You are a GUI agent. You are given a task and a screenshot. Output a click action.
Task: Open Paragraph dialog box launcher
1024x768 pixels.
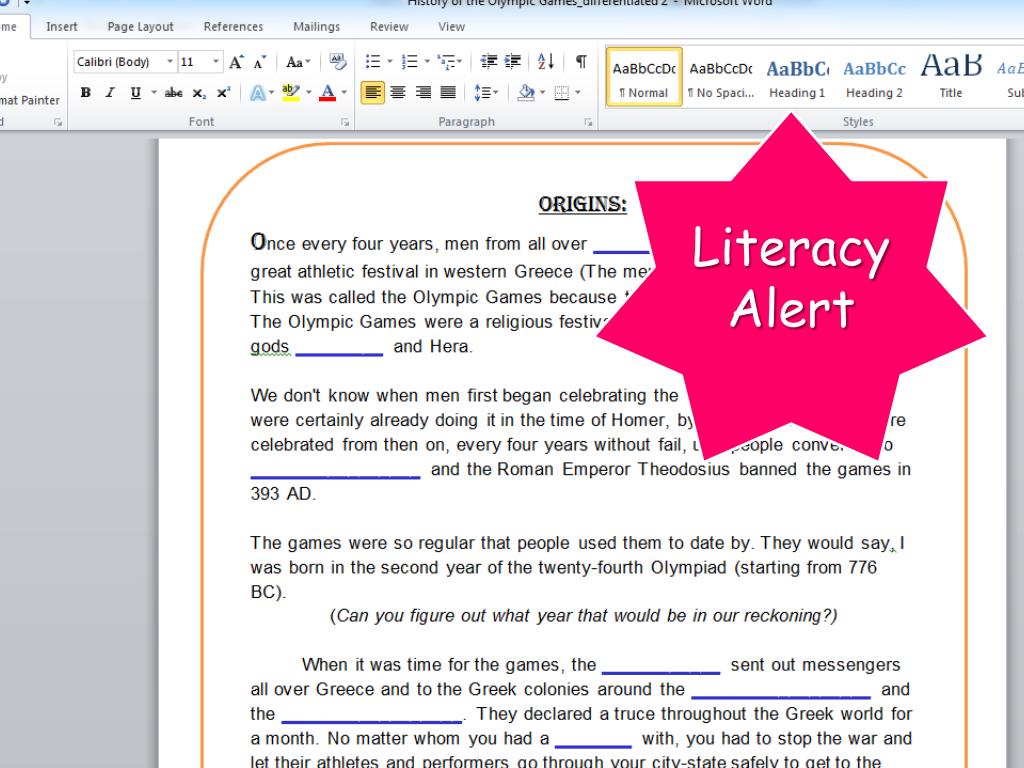[588, 122]
